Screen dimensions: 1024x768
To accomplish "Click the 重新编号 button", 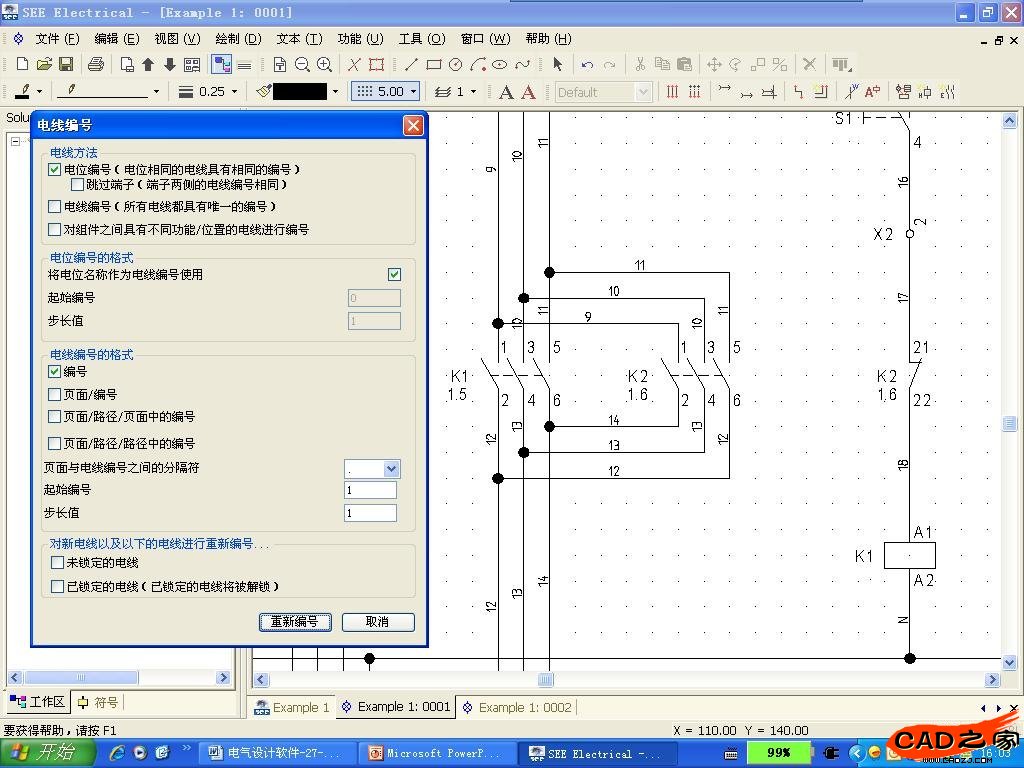I will (x=295, y=621).
